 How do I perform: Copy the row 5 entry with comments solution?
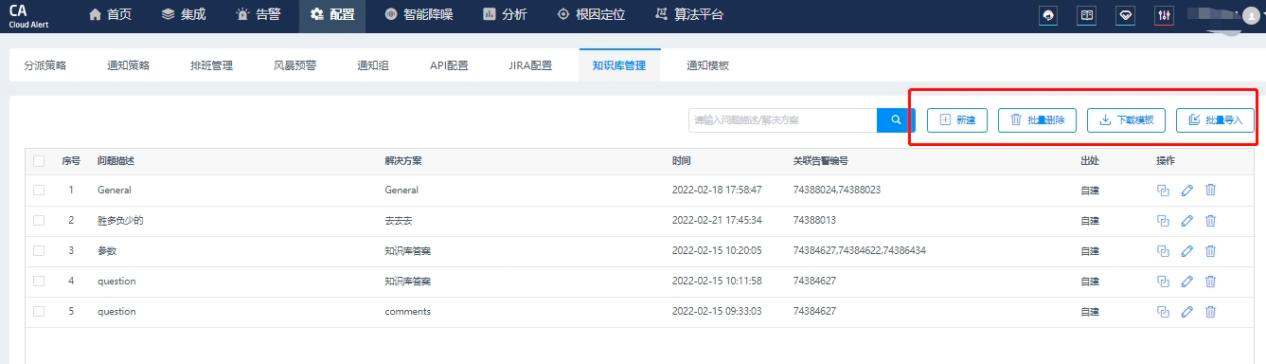click(x=1163, y=312)
